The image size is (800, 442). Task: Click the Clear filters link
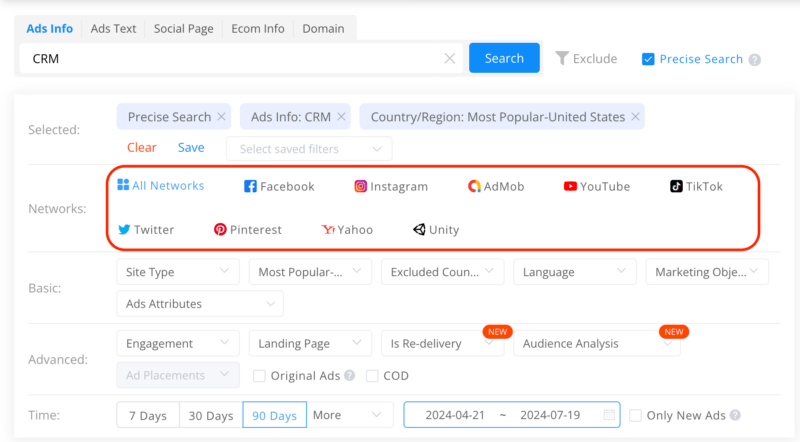tap(141, 147)
